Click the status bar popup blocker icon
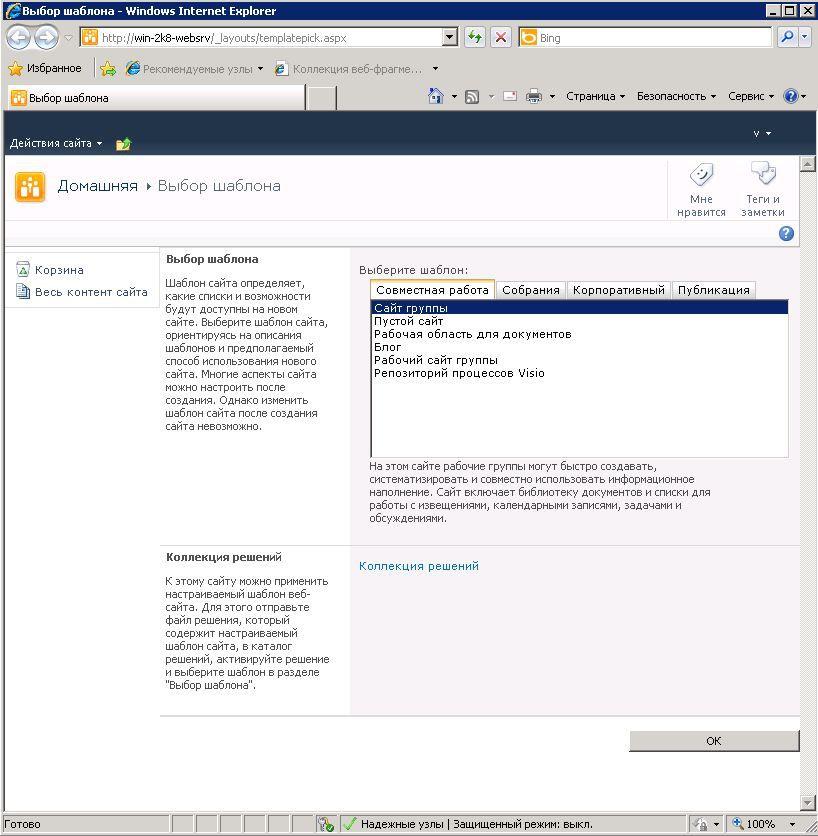The image size is (818, 836). pyautogui.click(x=325, y=824)
